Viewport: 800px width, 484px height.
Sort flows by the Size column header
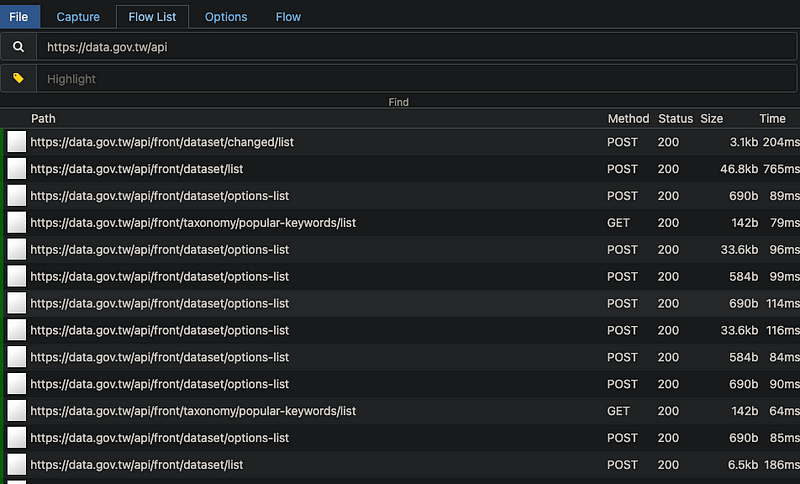pos(711,118)
